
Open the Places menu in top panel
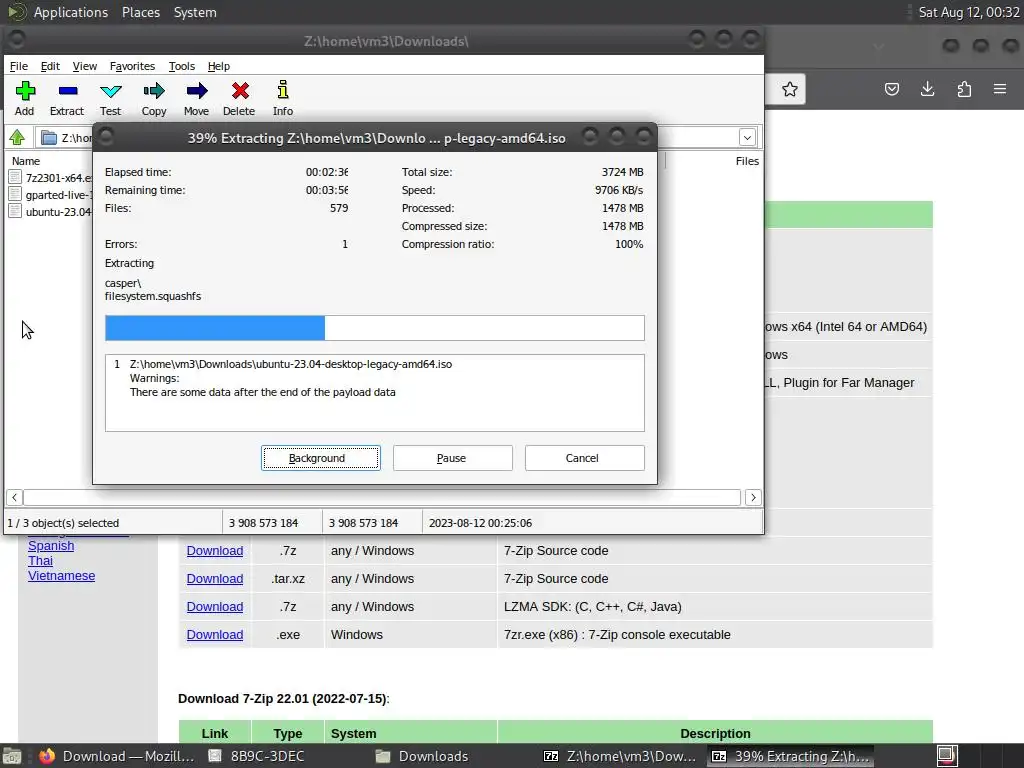pos(141,12)
